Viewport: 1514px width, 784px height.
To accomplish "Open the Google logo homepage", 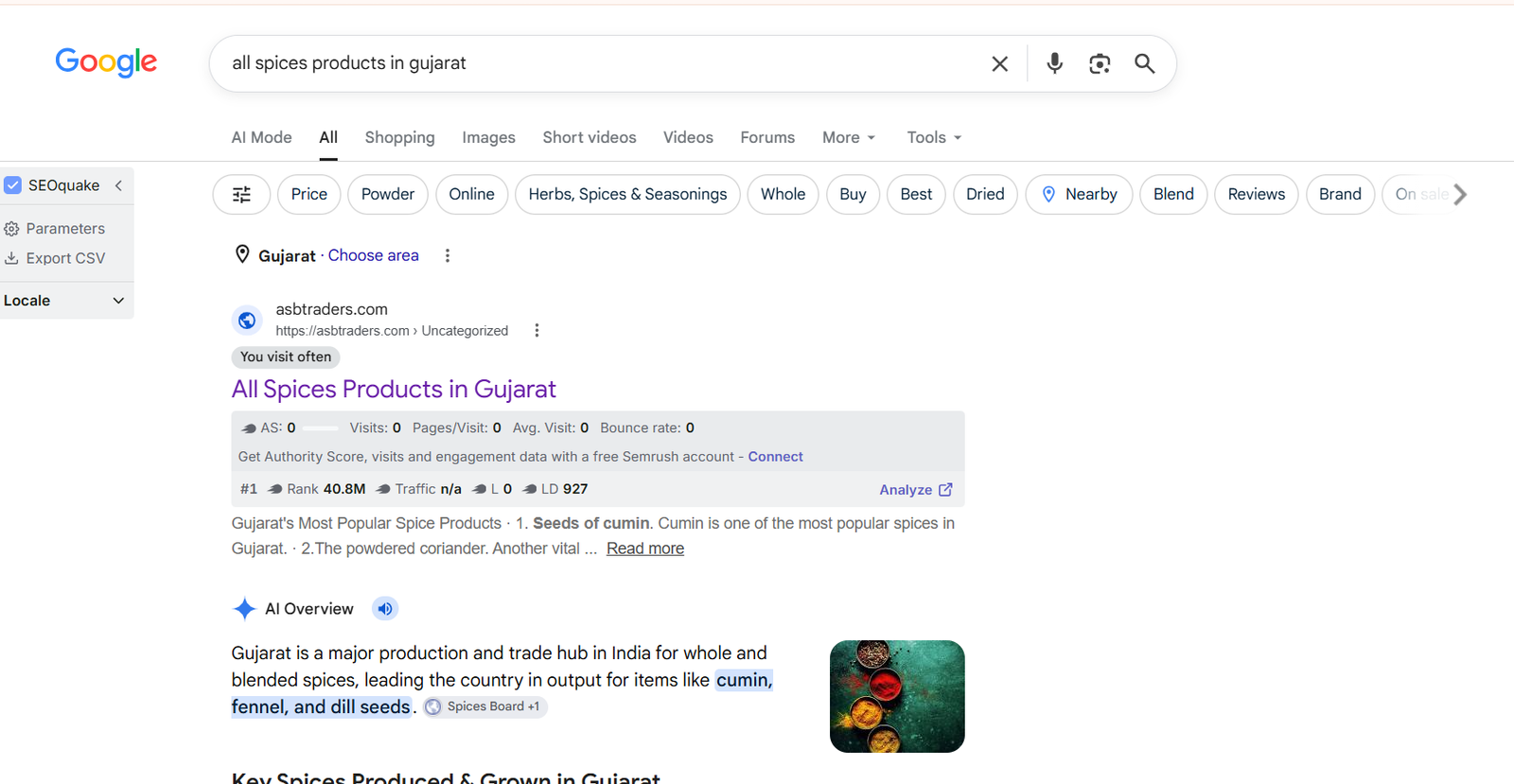I will pos(106,62).
